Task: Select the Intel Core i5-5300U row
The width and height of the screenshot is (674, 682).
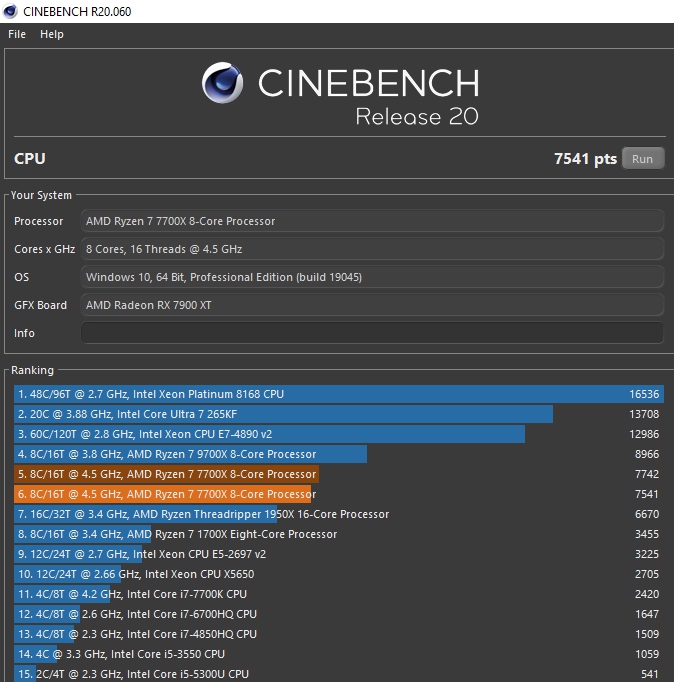Action: tap(339, 674)
